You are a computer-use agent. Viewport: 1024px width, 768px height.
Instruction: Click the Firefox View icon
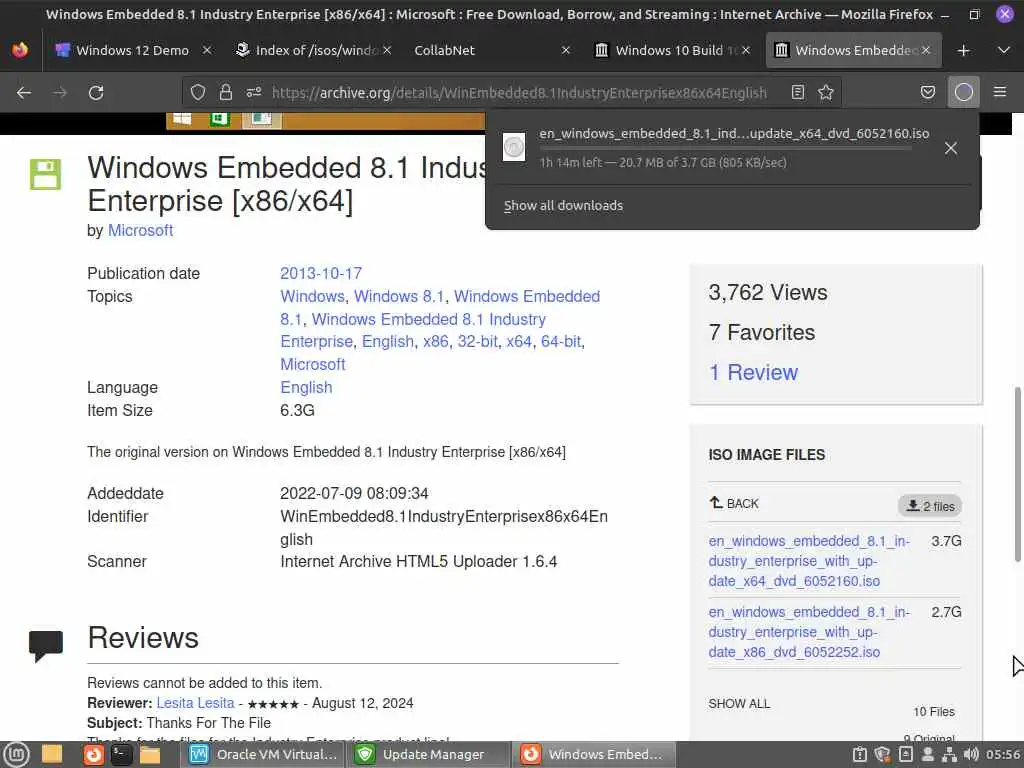pos(20,50)
